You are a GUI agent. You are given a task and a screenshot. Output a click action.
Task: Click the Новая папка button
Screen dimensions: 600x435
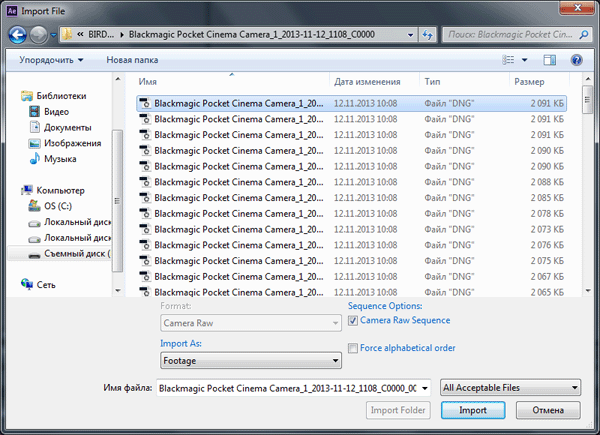(132, 60)
